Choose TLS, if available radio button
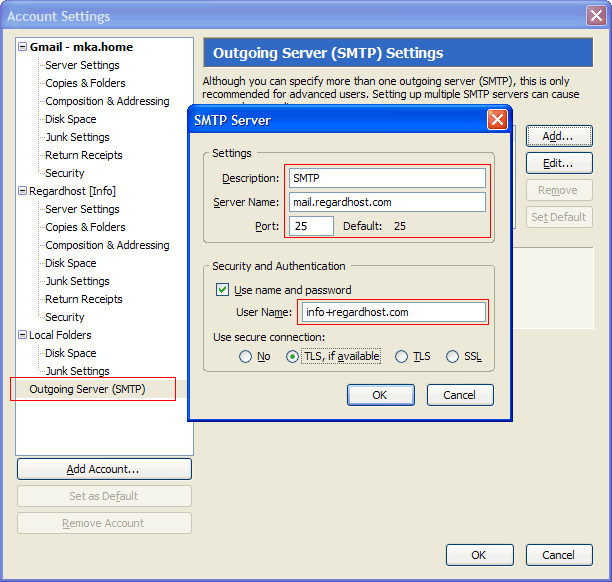Screen dimensions: 612x582 (293, 357)
